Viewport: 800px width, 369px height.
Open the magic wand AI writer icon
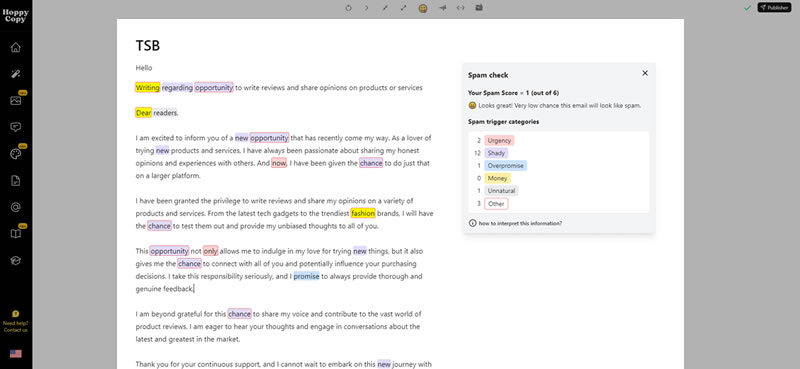coord(16,74)
